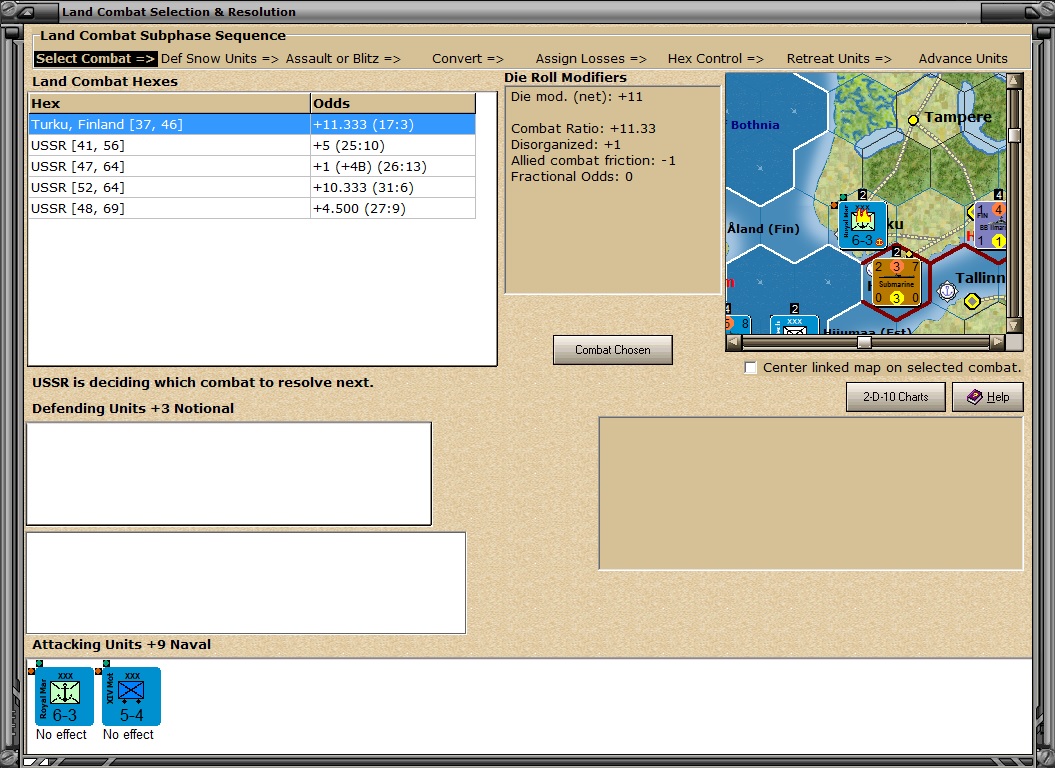Image resolution: width=1055 pixels, height=768 pixels.
Task: Select the XIV Mot 5-4 attacking unit
Action: click(x=131, y=696)
